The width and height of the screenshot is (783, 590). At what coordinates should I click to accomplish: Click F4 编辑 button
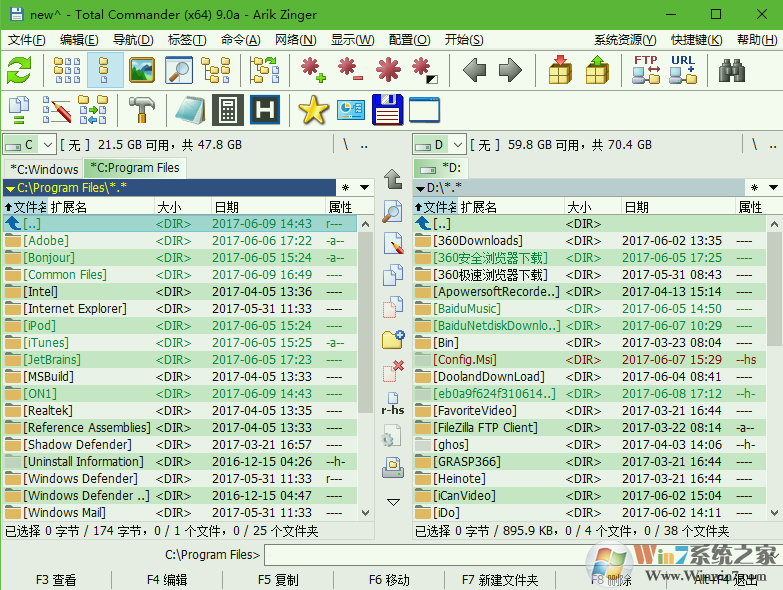click(167, 580)
